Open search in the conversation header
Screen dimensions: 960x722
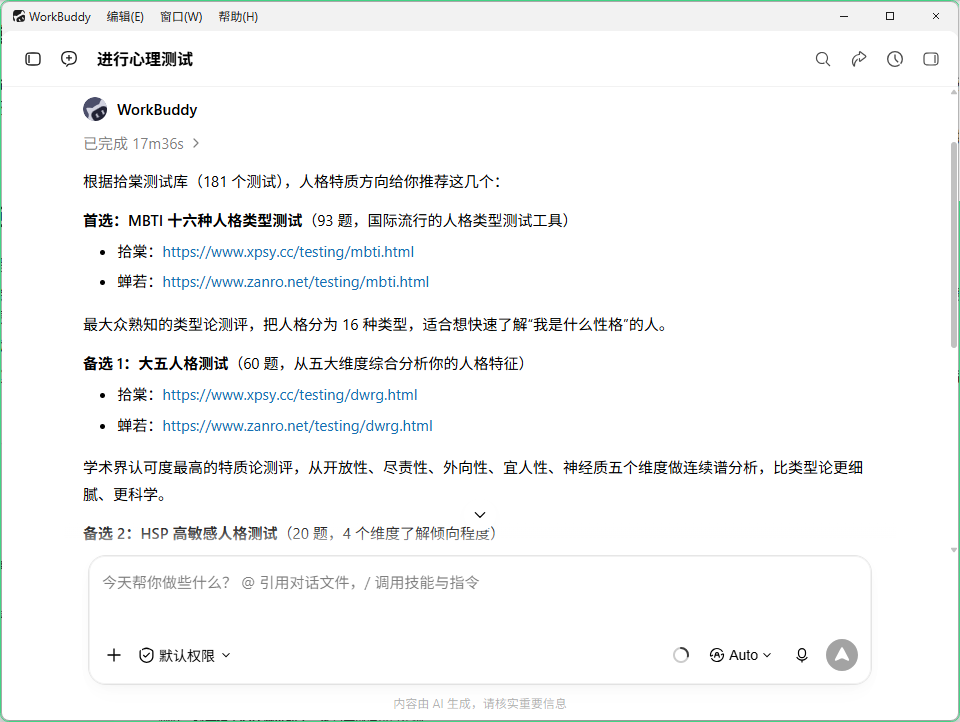coord(823,59)
